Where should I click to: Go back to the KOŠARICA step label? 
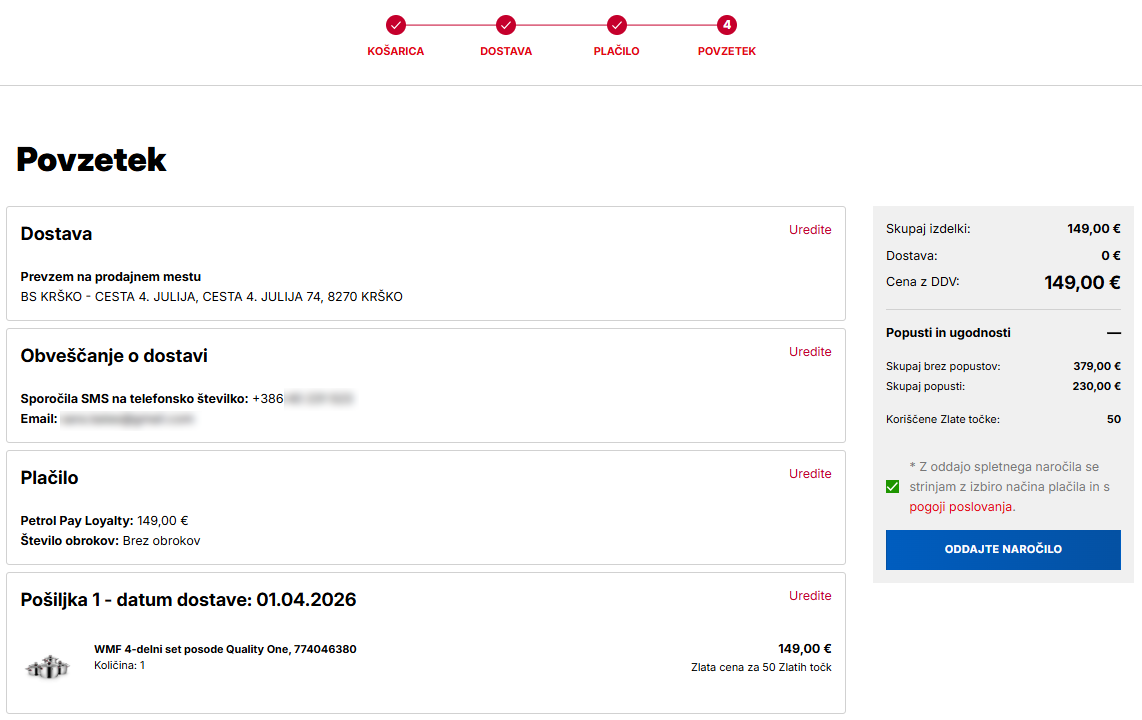coord(396,51)
